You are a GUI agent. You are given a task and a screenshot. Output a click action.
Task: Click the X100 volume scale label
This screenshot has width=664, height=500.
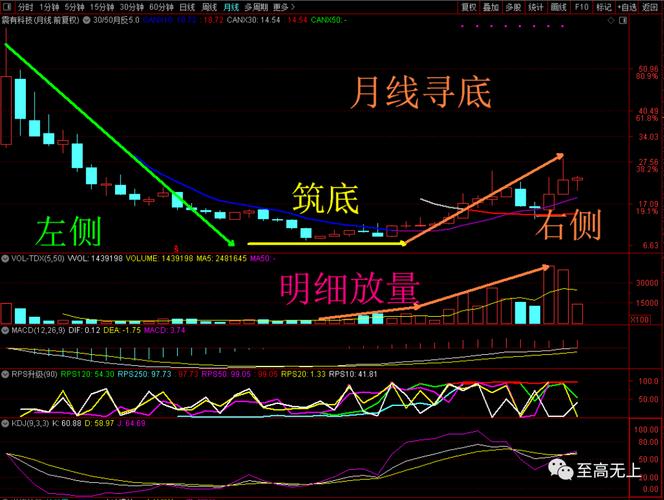[639, 320]
